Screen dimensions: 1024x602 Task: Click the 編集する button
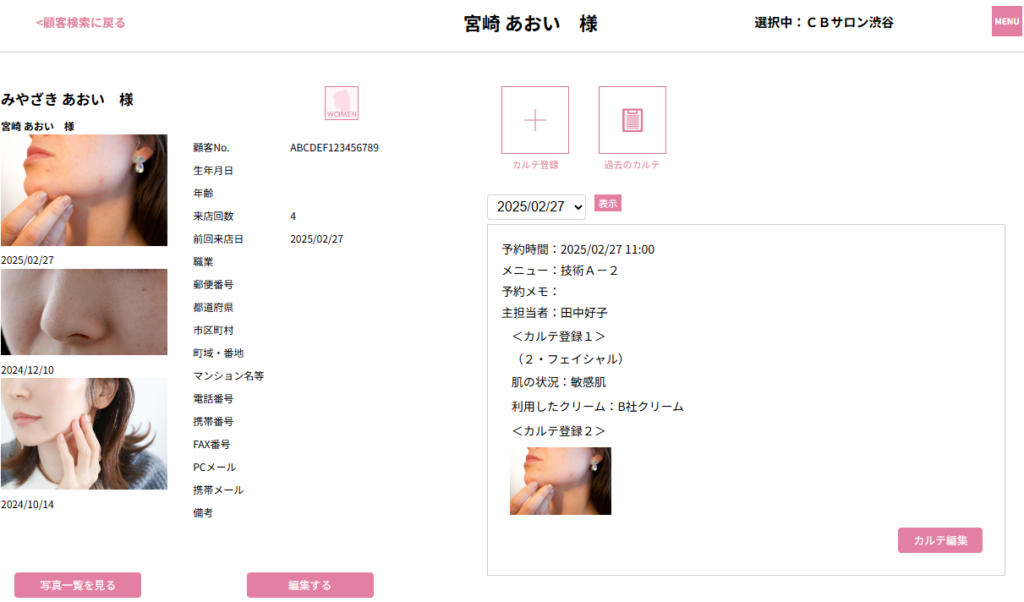[310, 585]
